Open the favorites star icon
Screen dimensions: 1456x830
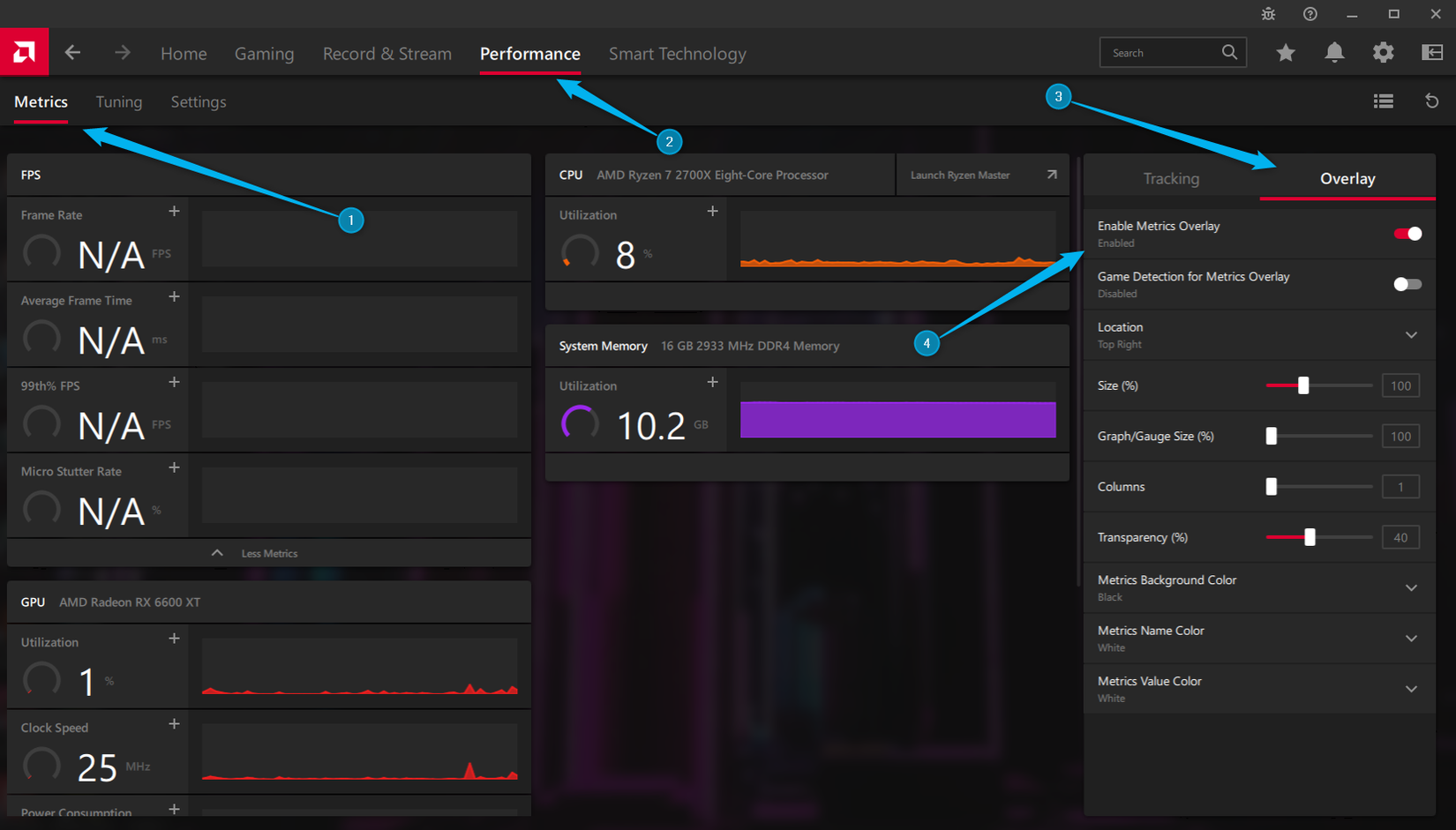pos(1286,53)
